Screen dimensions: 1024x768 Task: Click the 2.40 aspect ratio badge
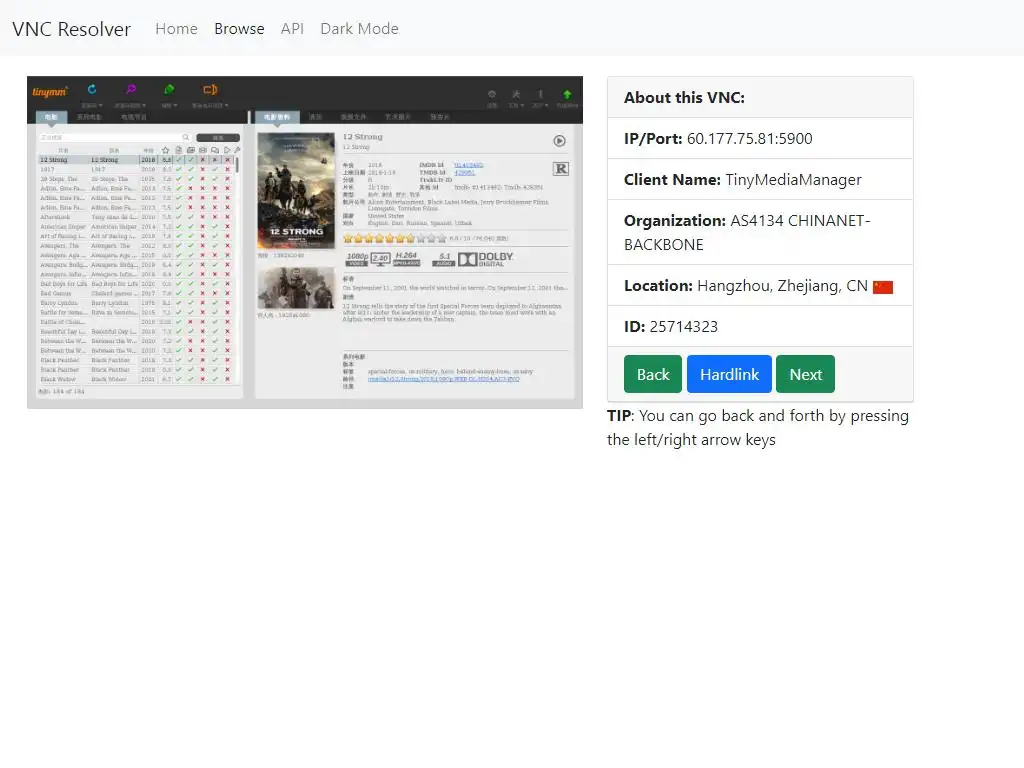point(381,259)
